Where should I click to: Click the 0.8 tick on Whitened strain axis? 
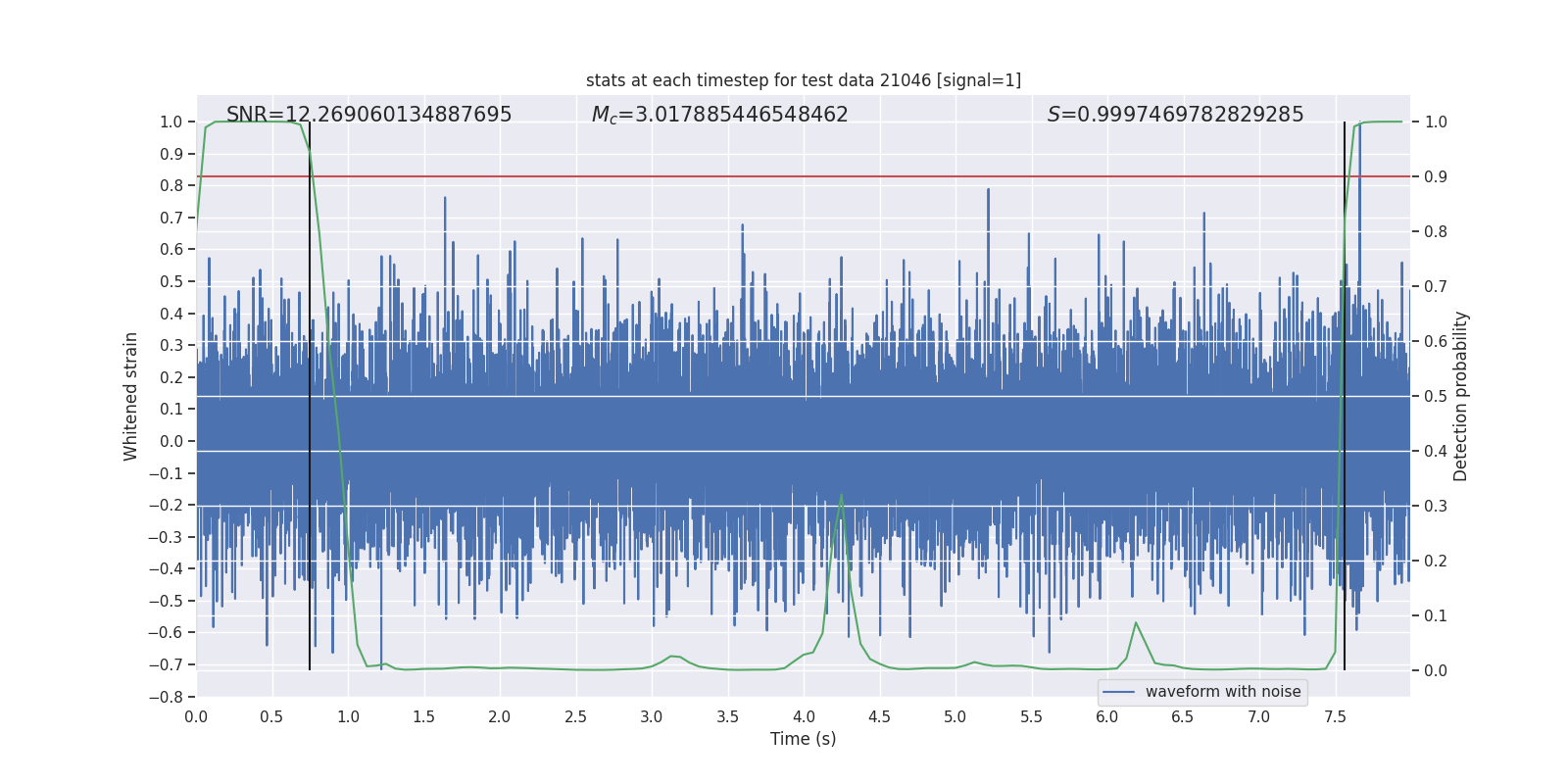tap(171, 186)
